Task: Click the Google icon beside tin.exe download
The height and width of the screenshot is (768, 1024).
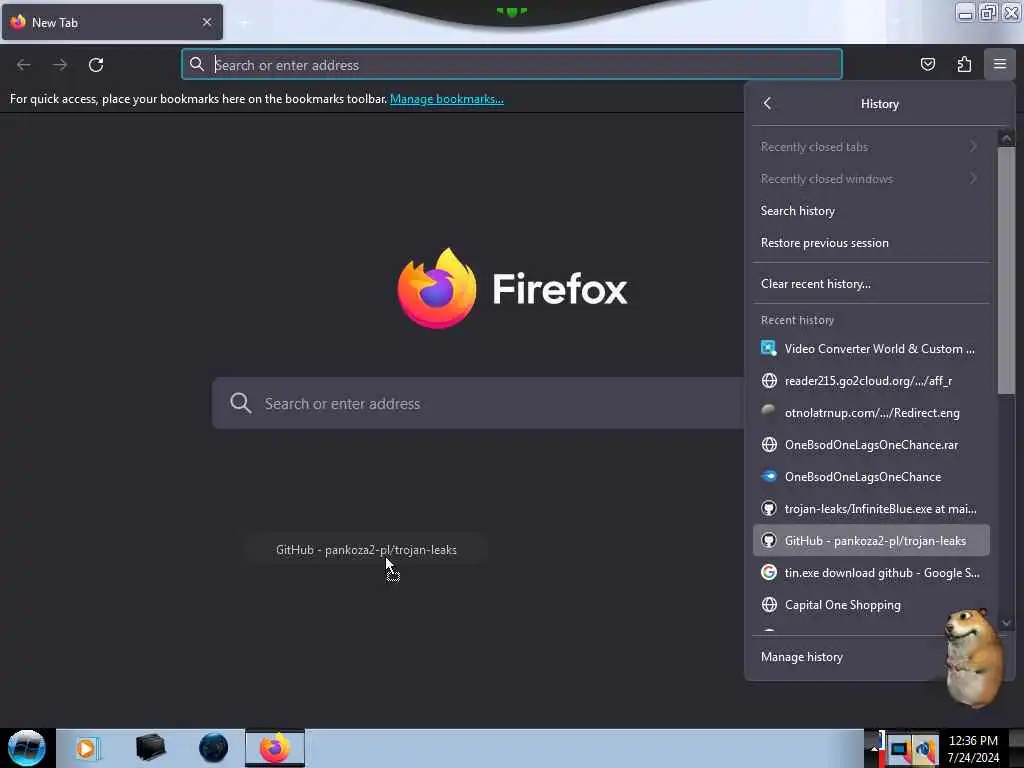Action: pyautogui.click(x=769, y=572)
